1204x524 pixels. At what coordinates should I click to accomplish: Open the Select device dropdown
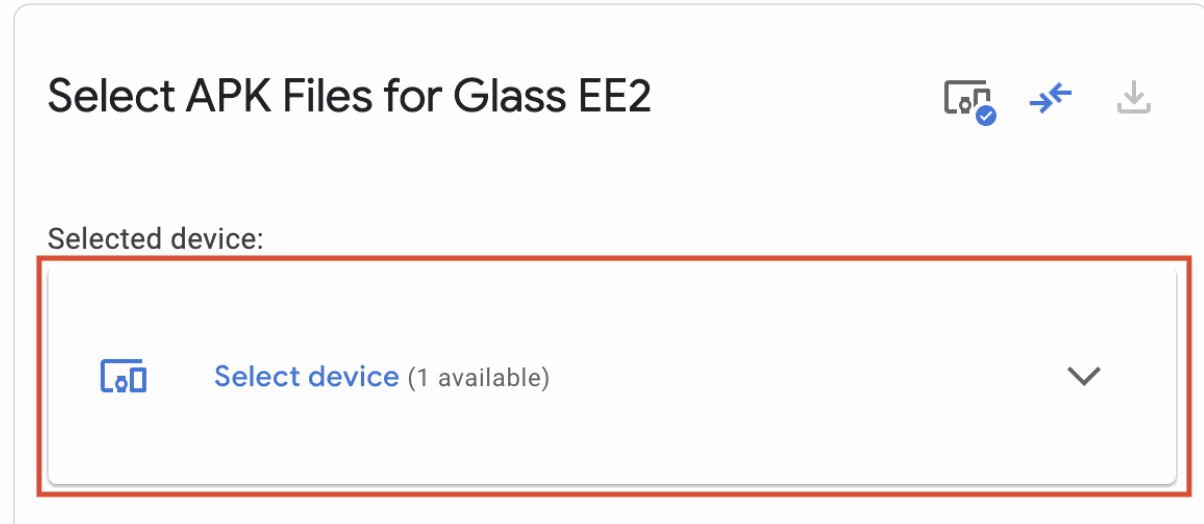pyautogui.click(x=612, y=377)
